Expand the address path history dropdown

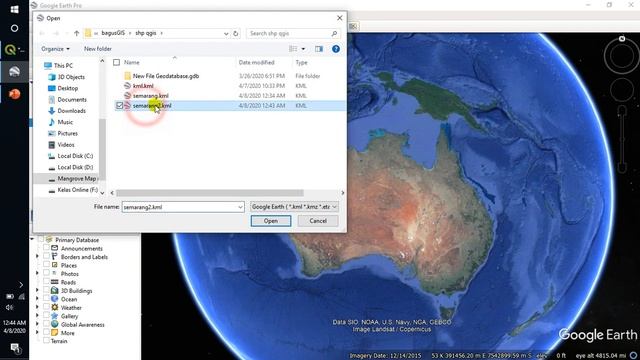coord(226,33)
